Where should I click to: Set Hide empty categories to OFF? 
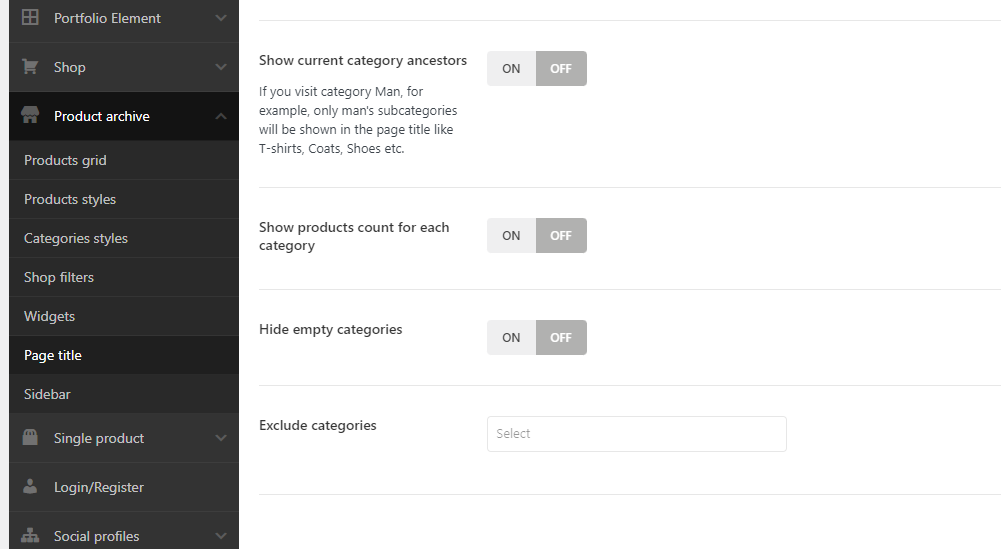click(x=561, y=338)
